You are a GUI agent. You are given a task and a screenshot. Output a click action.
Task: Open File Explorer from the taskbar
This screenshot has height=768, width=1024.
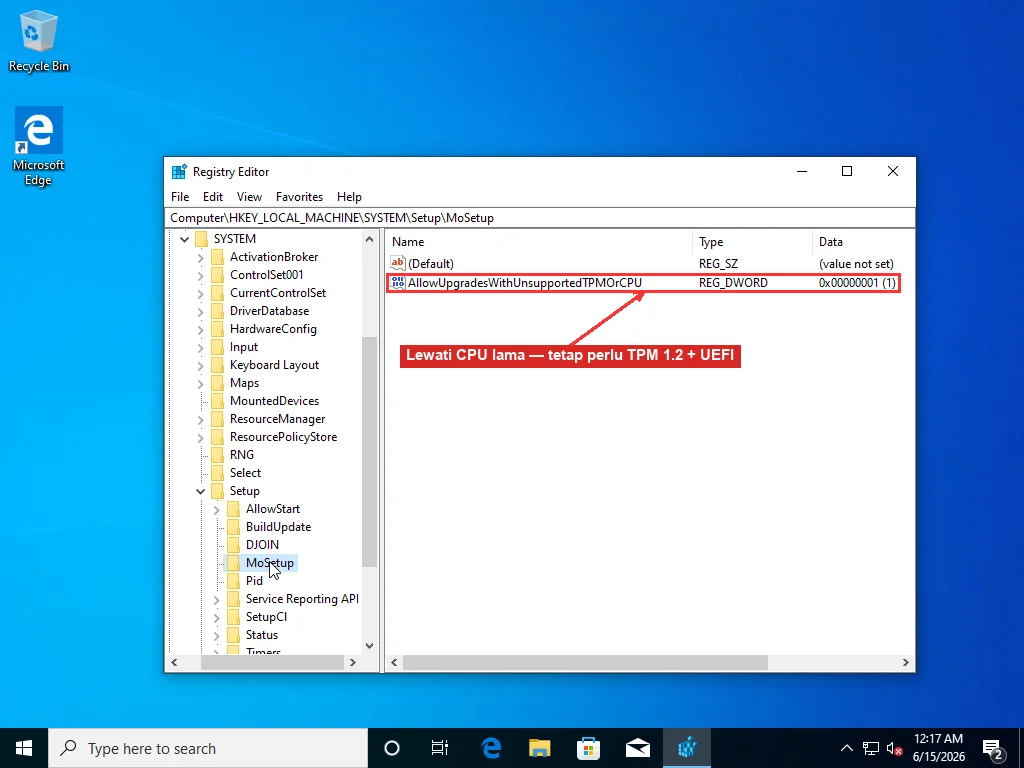[539, 748]
